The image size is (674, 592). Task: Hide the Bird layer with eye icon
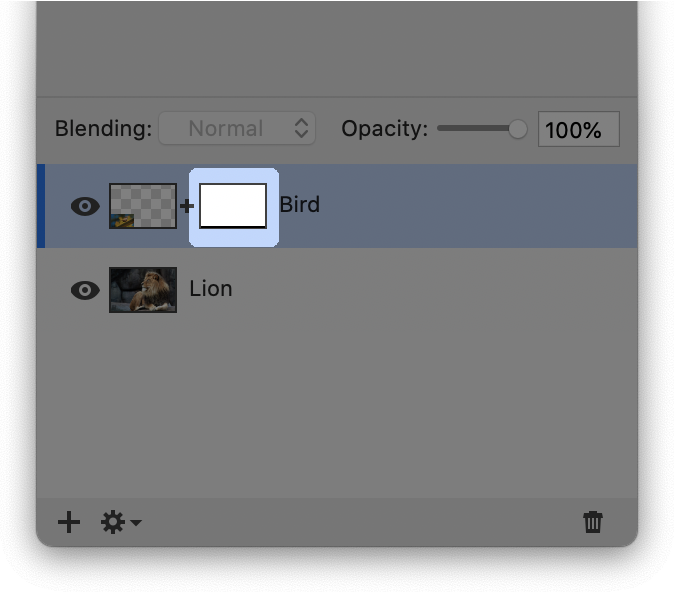click(85, 206)
